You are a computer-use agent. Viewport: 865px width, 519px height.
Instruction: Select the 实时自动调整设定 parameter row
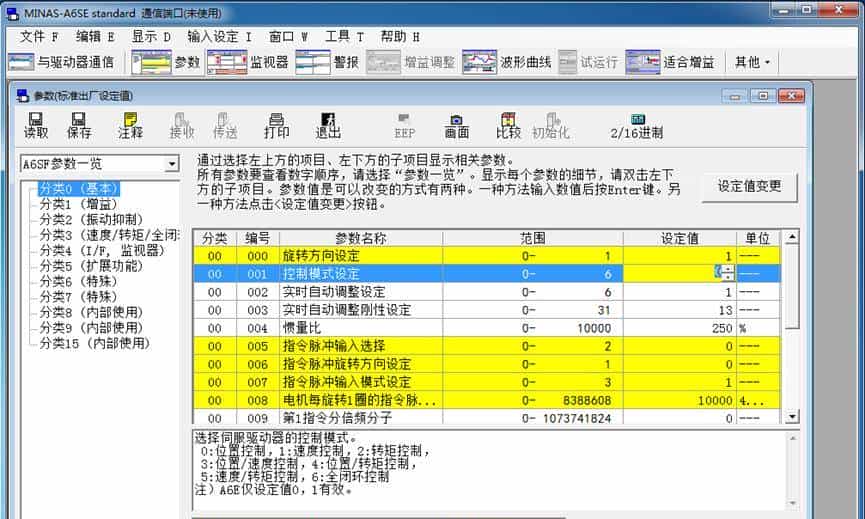click(487, 292)
